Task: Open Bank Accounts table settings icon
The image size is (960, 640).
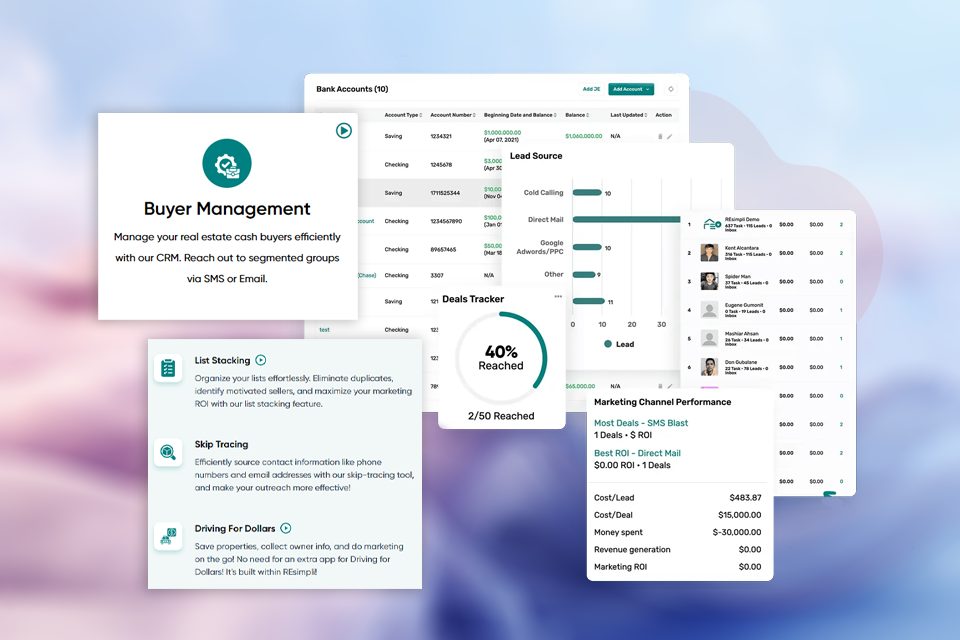Action: click(x=671, y=89)
